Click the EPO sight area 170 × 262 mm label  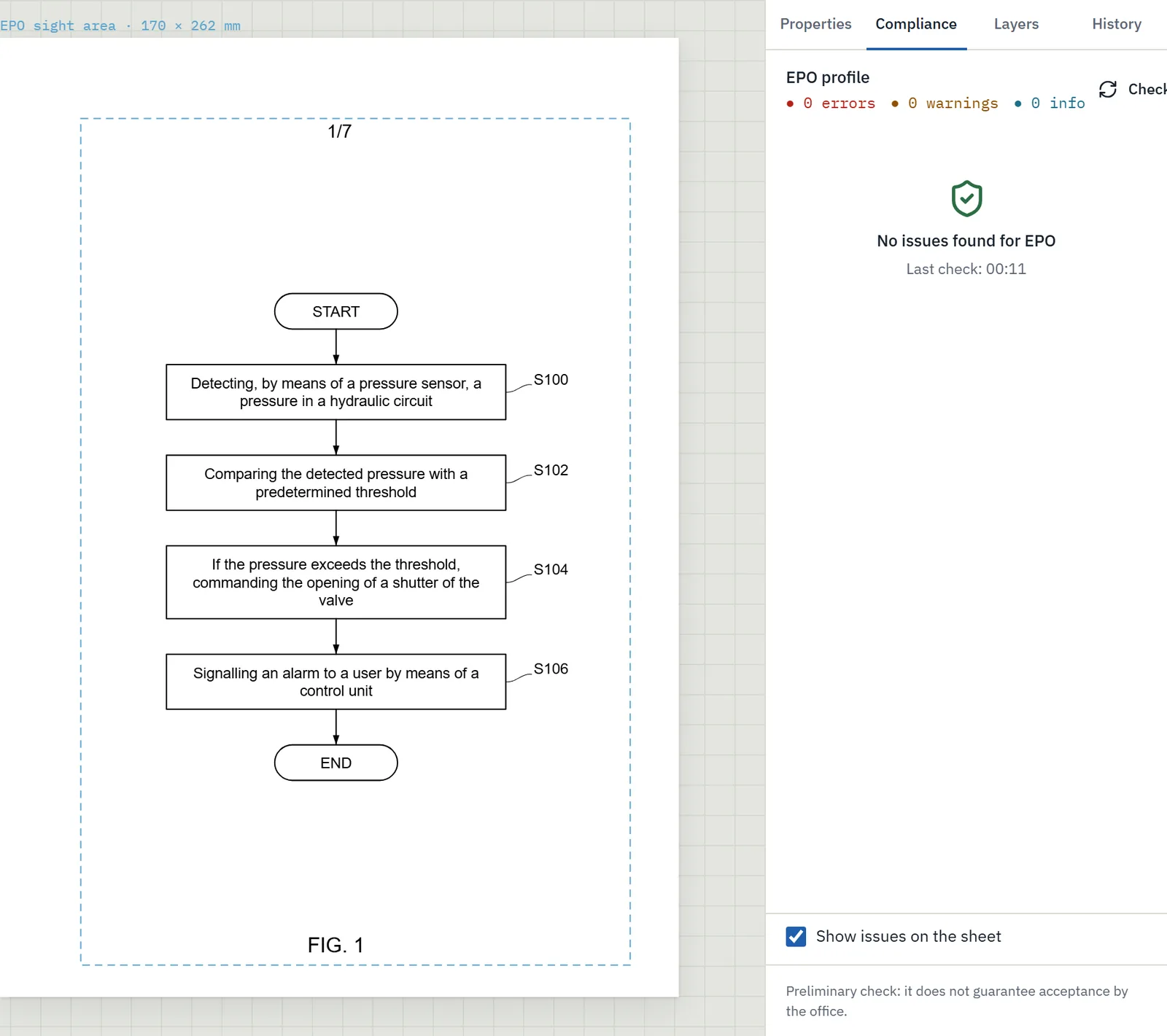[120, 26]
